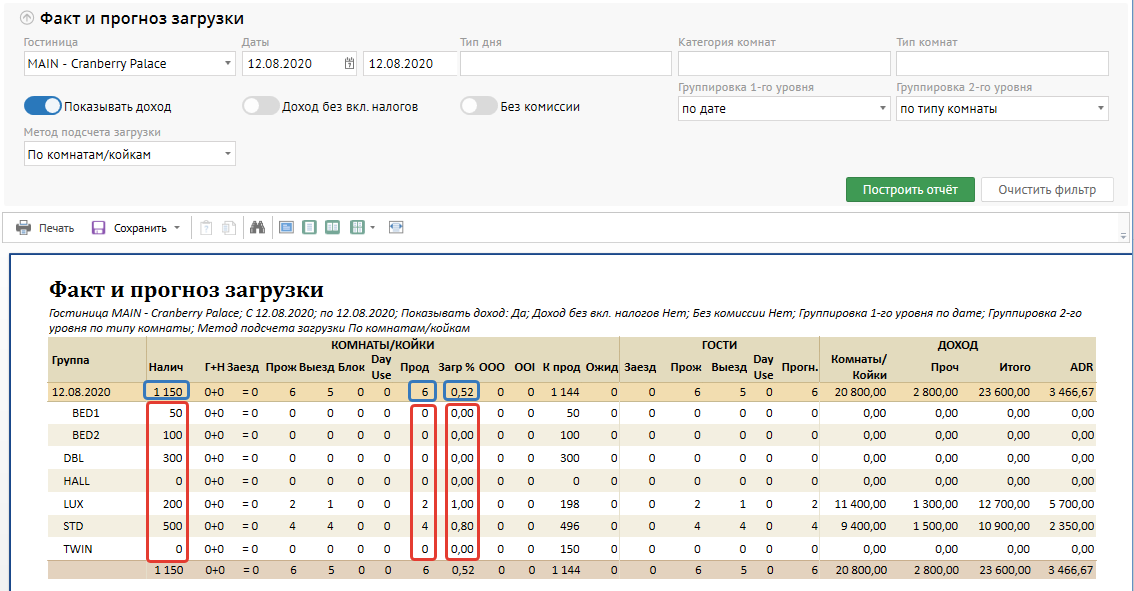Turn off the Показывать доход toggle
This screenshot has width=1134, height=591.
43,106
